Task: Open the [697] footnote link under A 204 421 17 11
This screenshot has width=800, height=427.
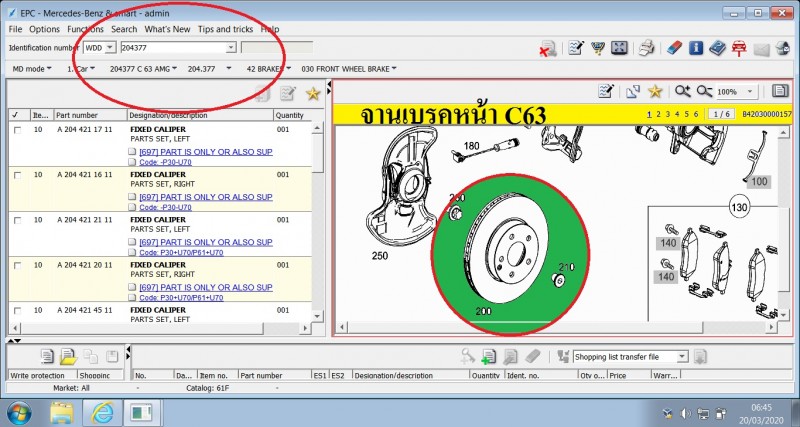Action: point(206,152)
